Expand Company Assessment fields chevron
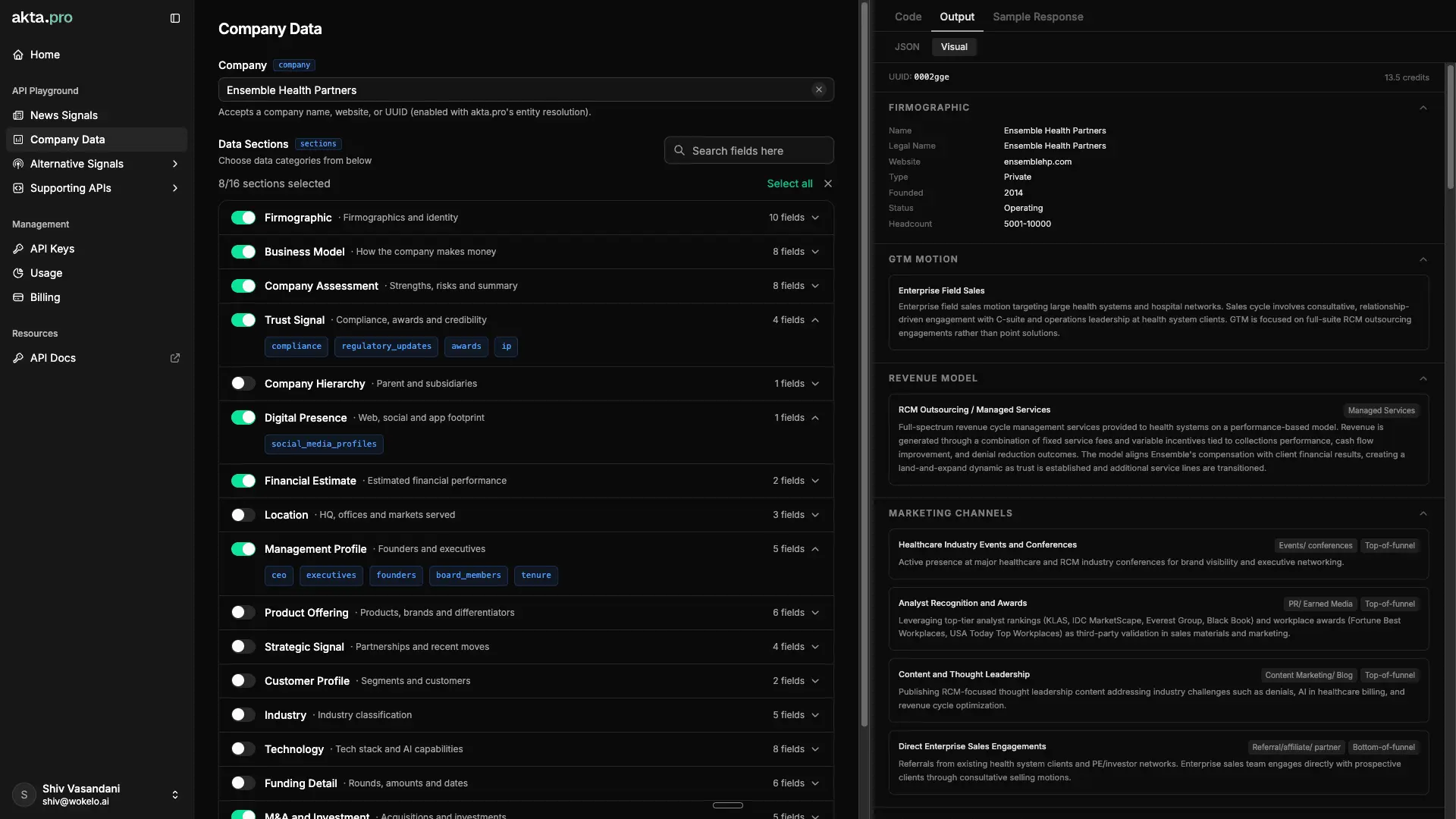 point(815,286)
